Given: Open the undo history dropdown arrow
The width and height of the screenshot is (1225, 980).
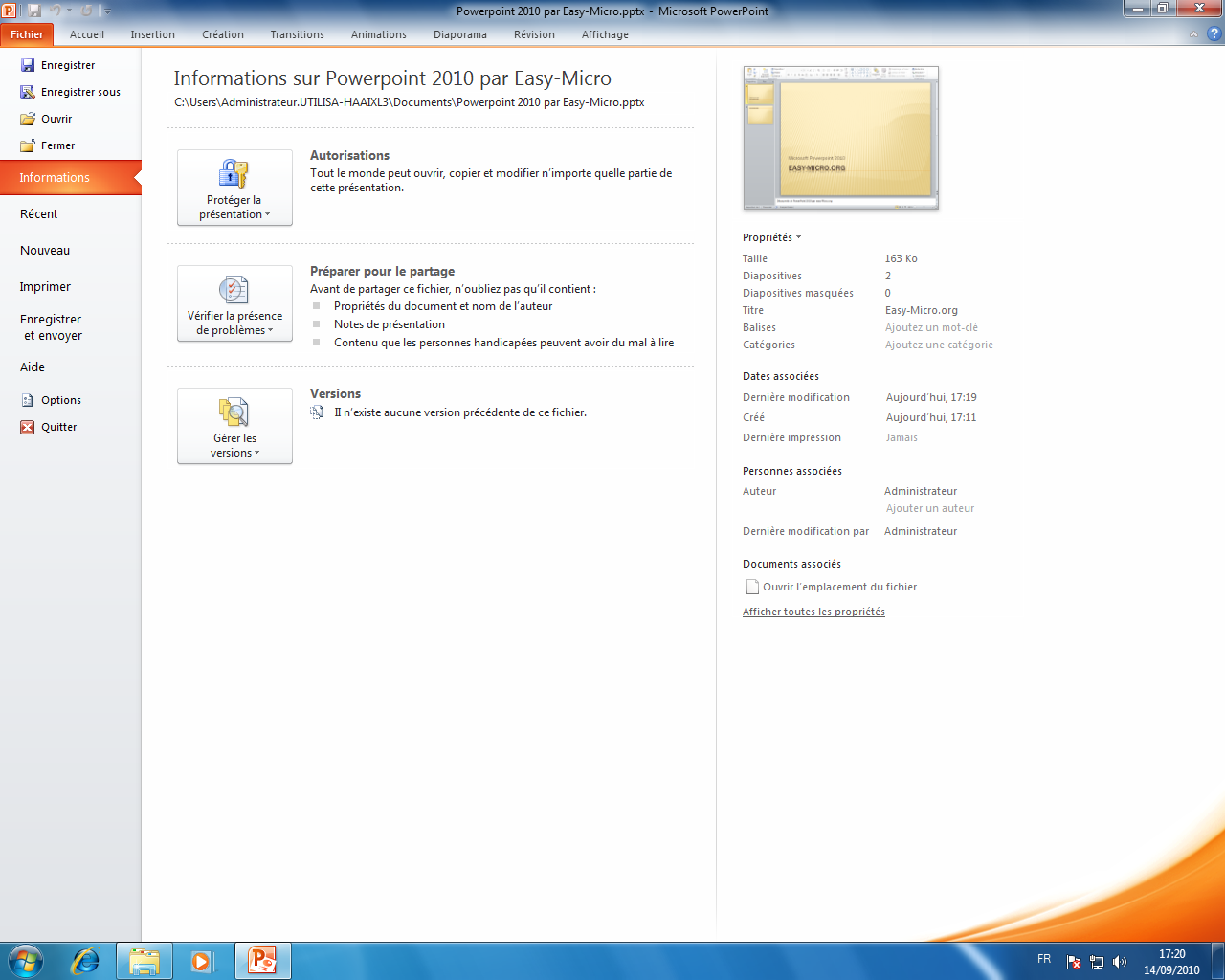Looking at the screenshot, I should coord(69,11).
